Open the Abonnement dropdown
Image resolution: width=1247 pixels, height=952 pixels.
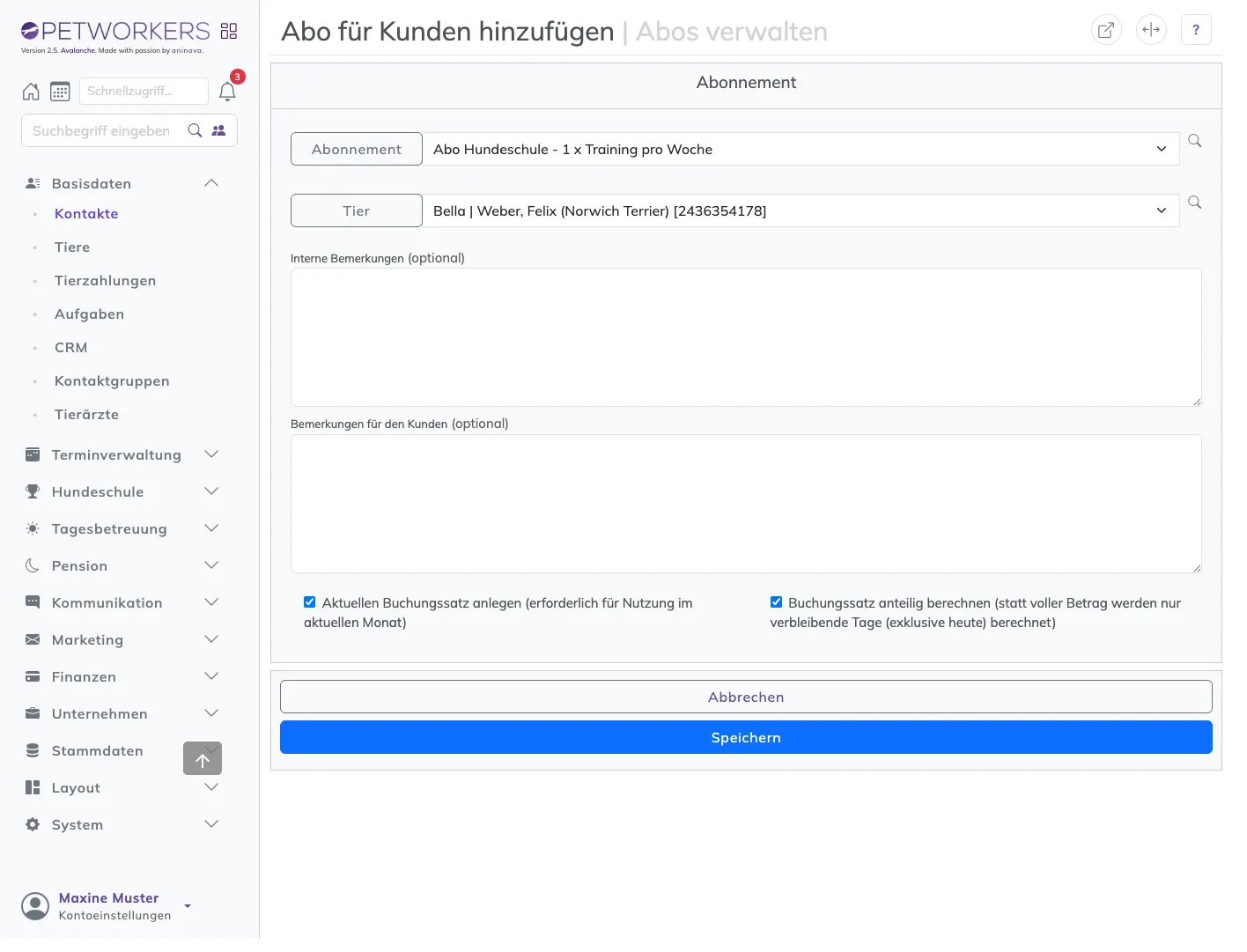point(801,150)
